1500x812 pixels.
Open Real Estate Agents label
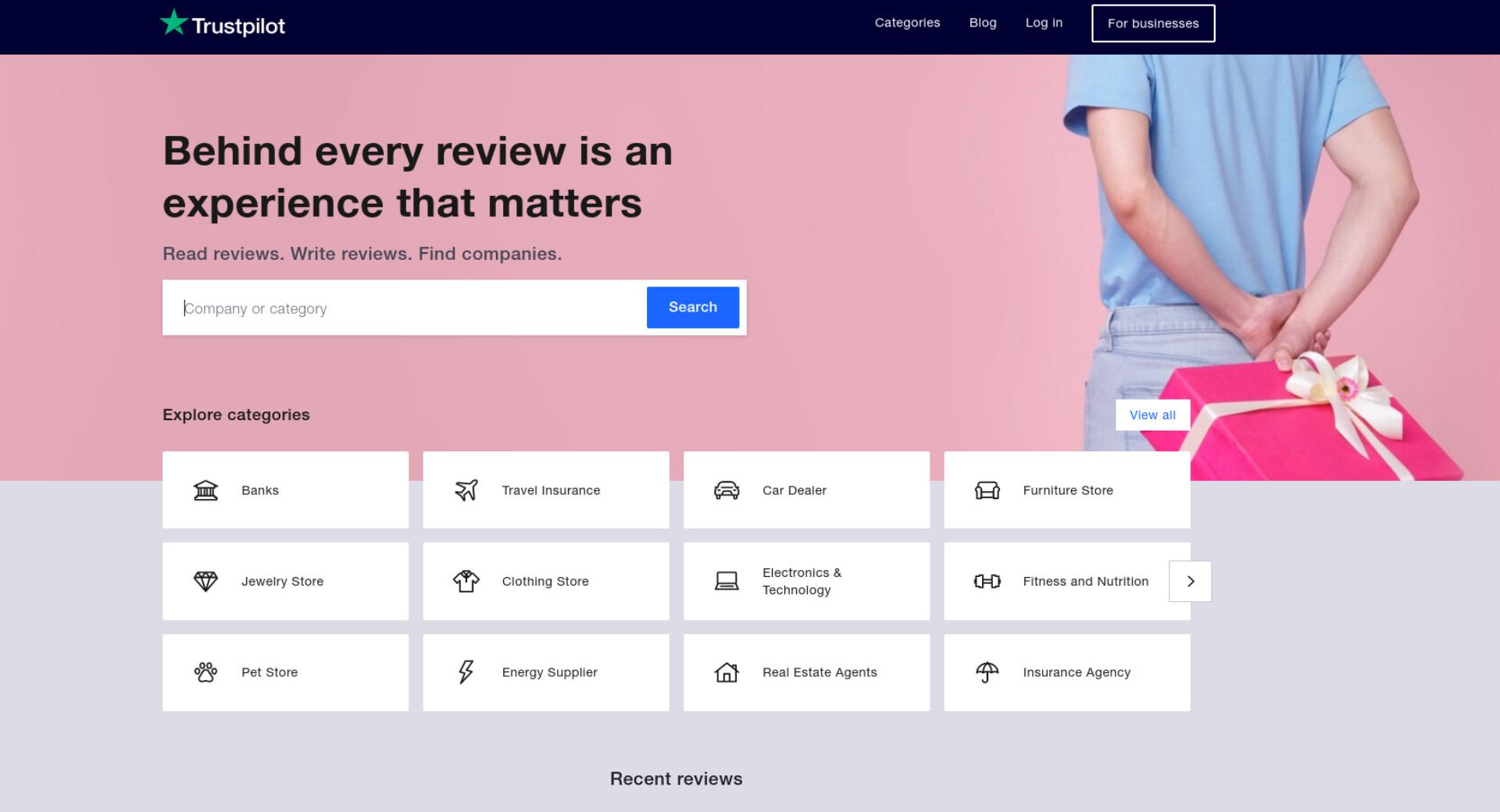pos(820,672)
